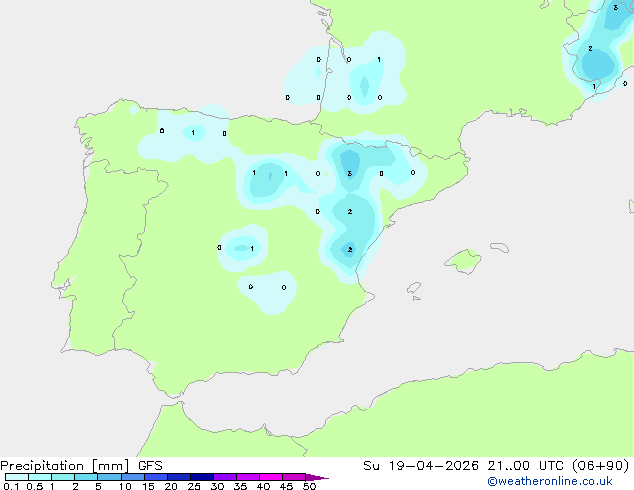Click the '40' legend scale label
This screenshot has height=490, width=634.
(x=263, y=486)
